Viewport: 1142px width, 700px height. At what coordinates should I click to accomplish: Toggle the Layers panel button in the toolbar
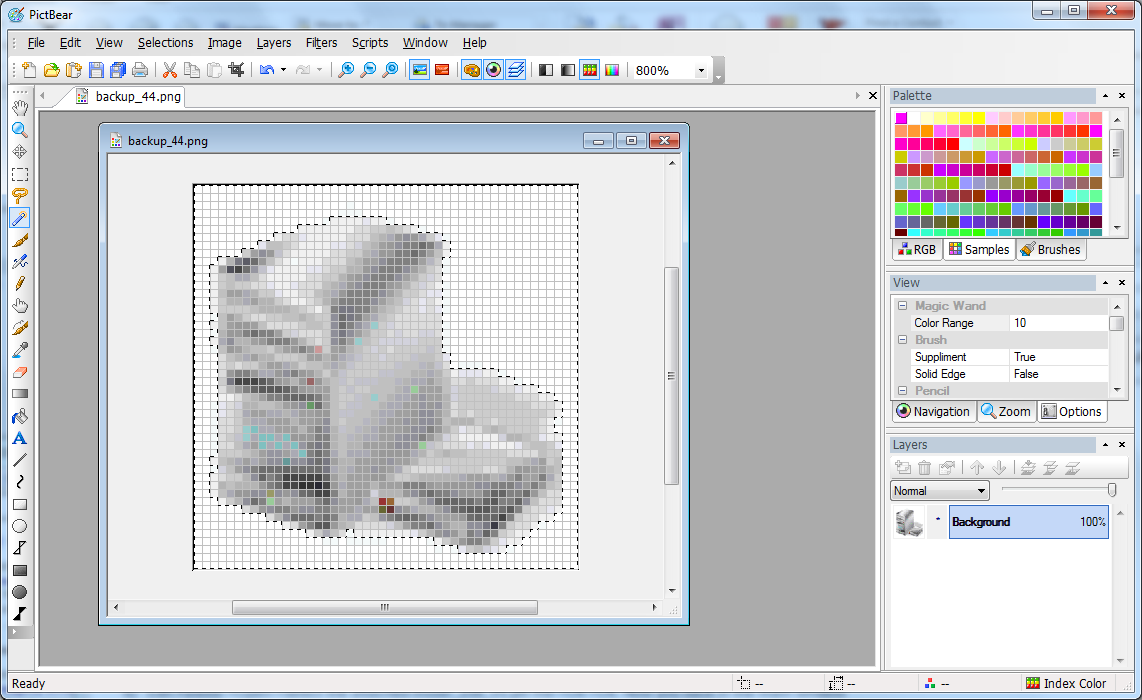click(x=516, y=70)
